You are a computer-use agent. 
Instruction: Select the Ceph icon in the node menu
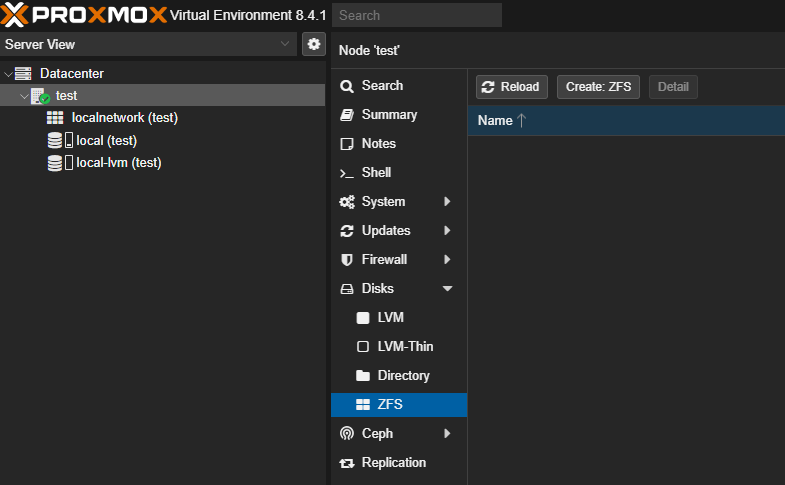coord(346,433)
